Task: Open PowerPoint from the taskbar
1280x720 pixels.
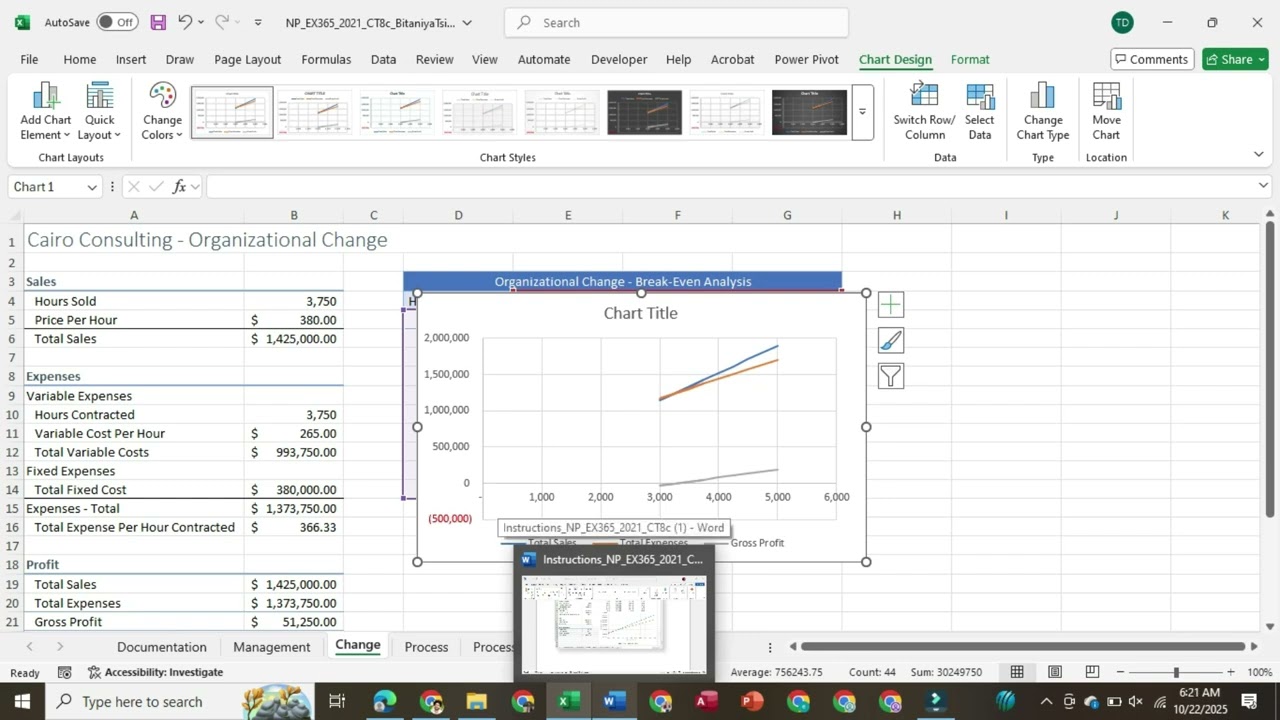Action: point(752,701)
